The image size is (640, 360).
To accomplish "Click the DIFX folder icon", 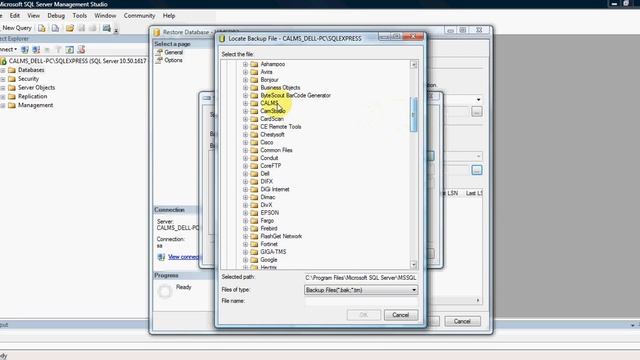I will tap(254, 181).
